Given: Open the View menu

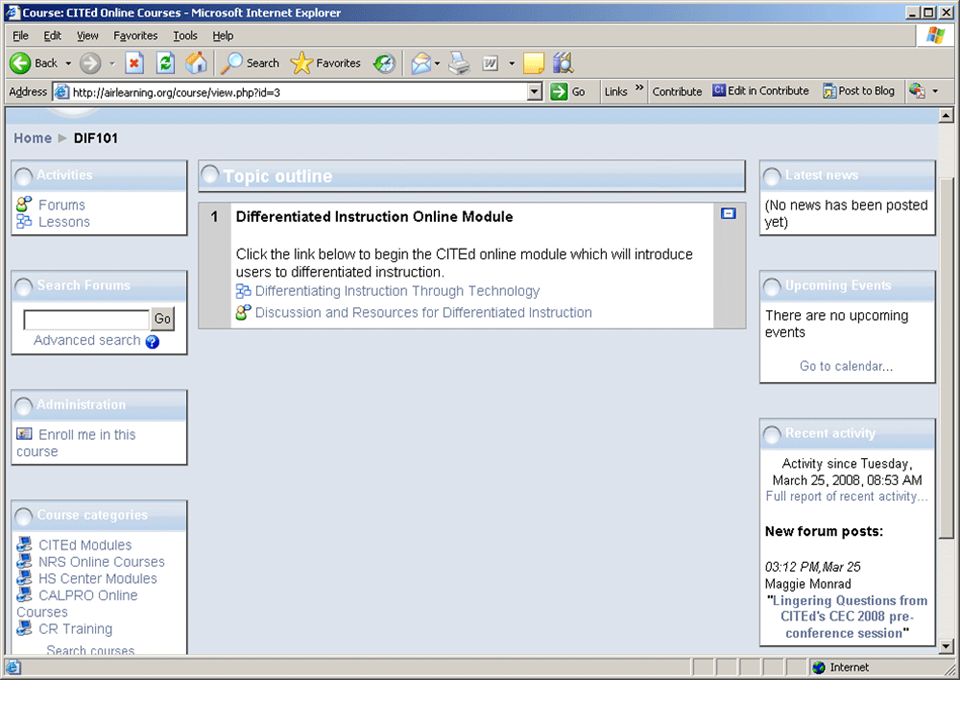Looking at the screenshot, I should 87,36.
